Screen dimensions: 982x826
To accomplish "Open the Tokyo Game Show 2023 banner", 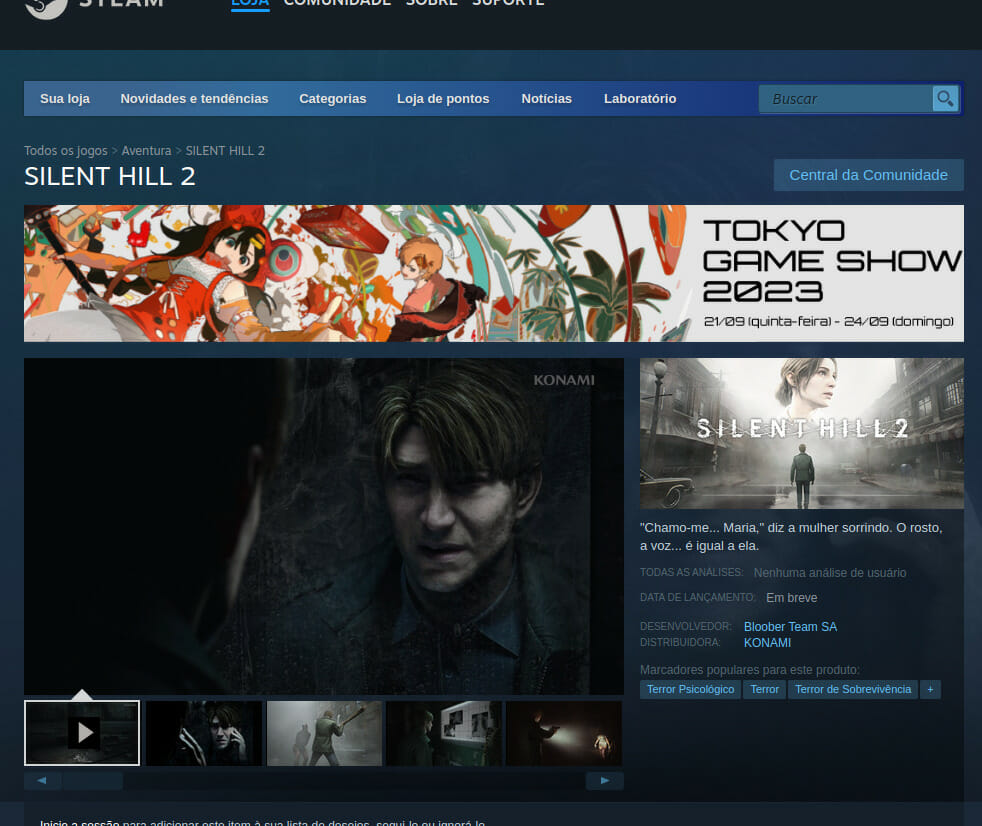I will click(x=494, y=273).
